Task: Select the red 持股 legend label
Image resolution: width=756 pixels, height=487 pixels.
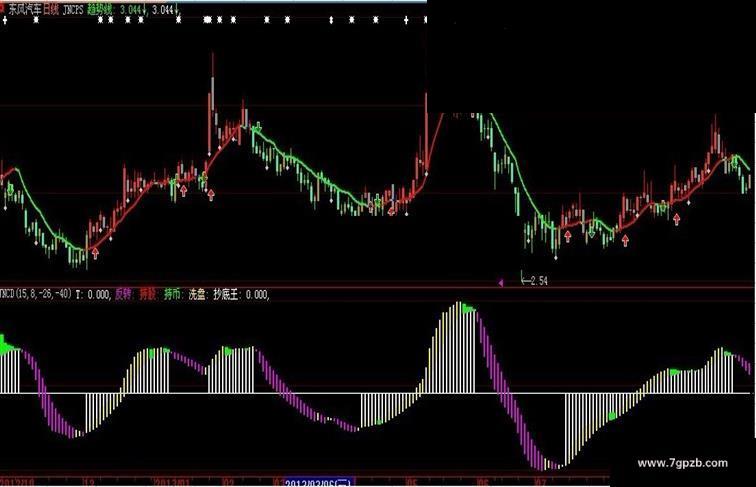Action: tap(148, 294)
